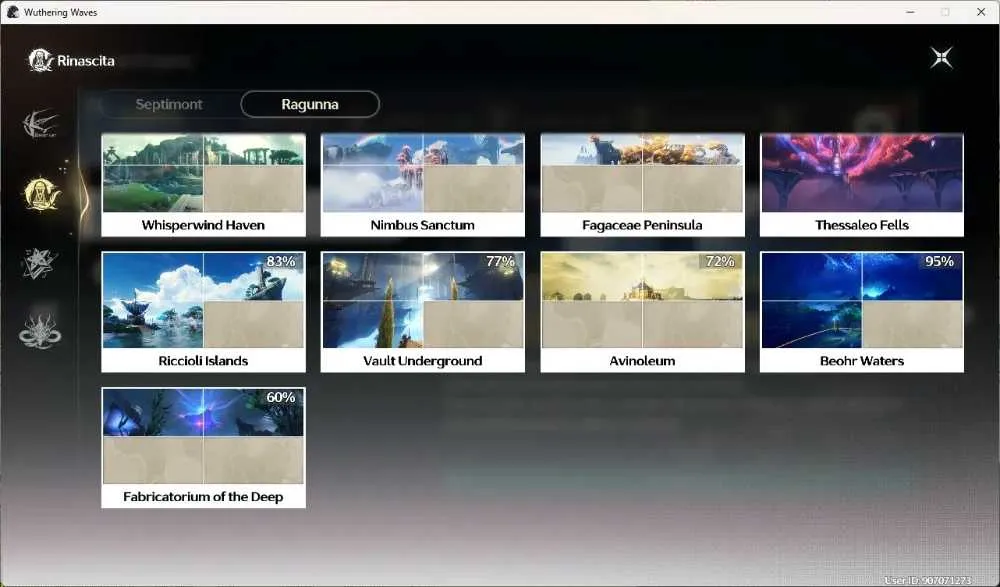Minimize the Wuthering Waves window

click(x=911, y=12)
